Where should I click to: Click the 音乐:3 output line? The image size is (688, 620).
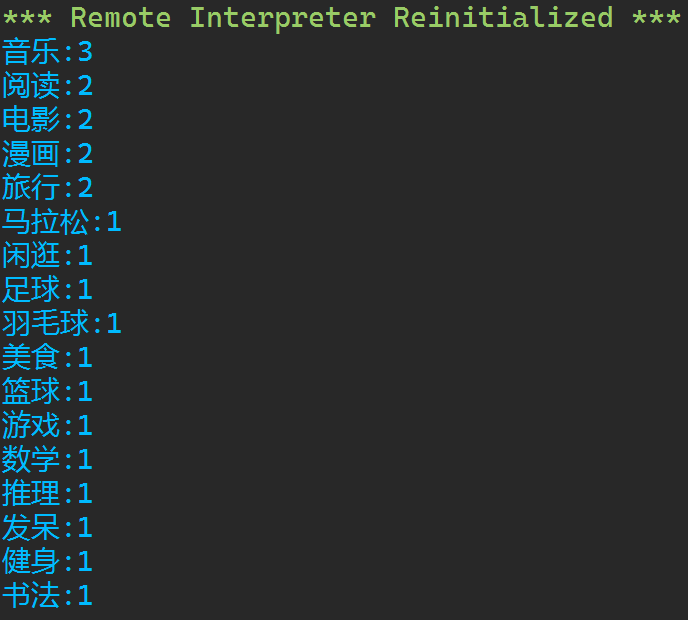click(x=47, y=52)
